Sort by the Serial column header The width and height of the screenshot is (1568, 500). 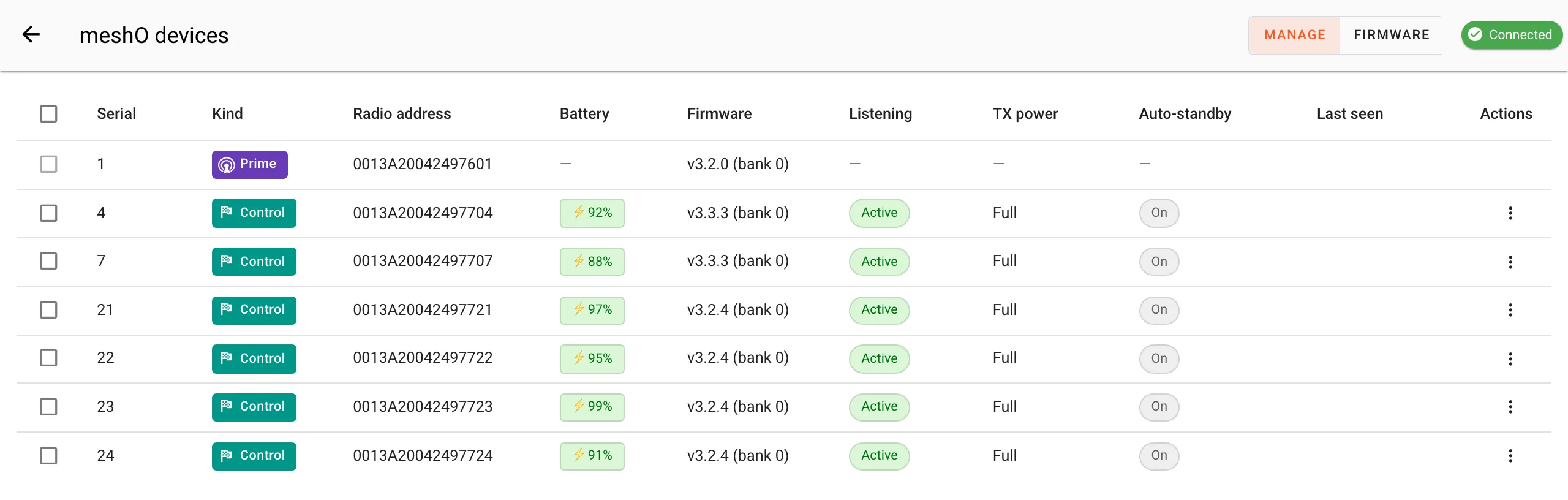point(116,114)
